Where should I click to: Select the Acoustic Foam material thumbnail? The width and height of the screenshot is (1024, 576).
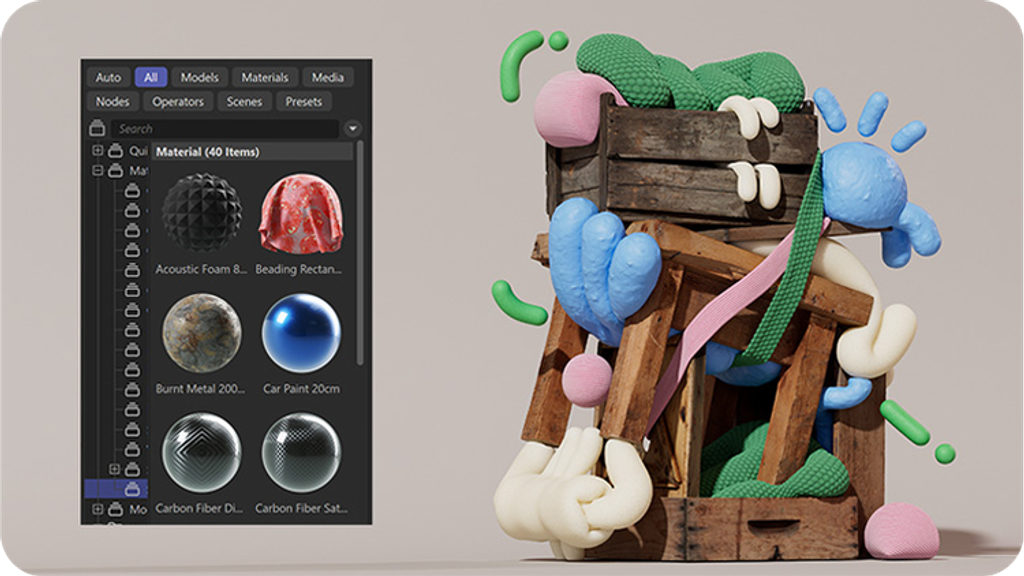(x=201, y=214)
